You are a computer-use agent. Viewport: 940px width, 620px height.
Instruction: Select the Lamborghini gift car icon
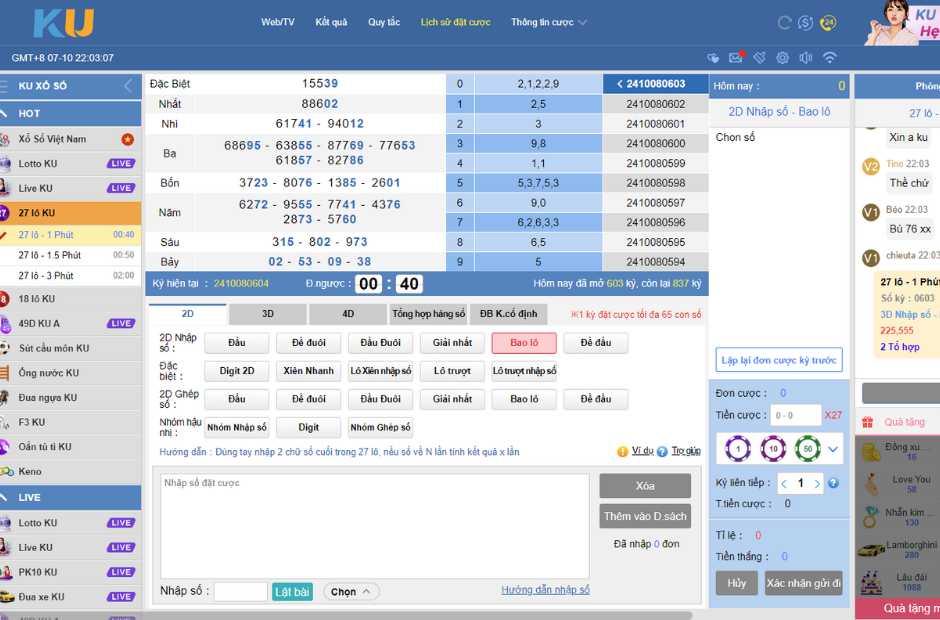(870, 549)
